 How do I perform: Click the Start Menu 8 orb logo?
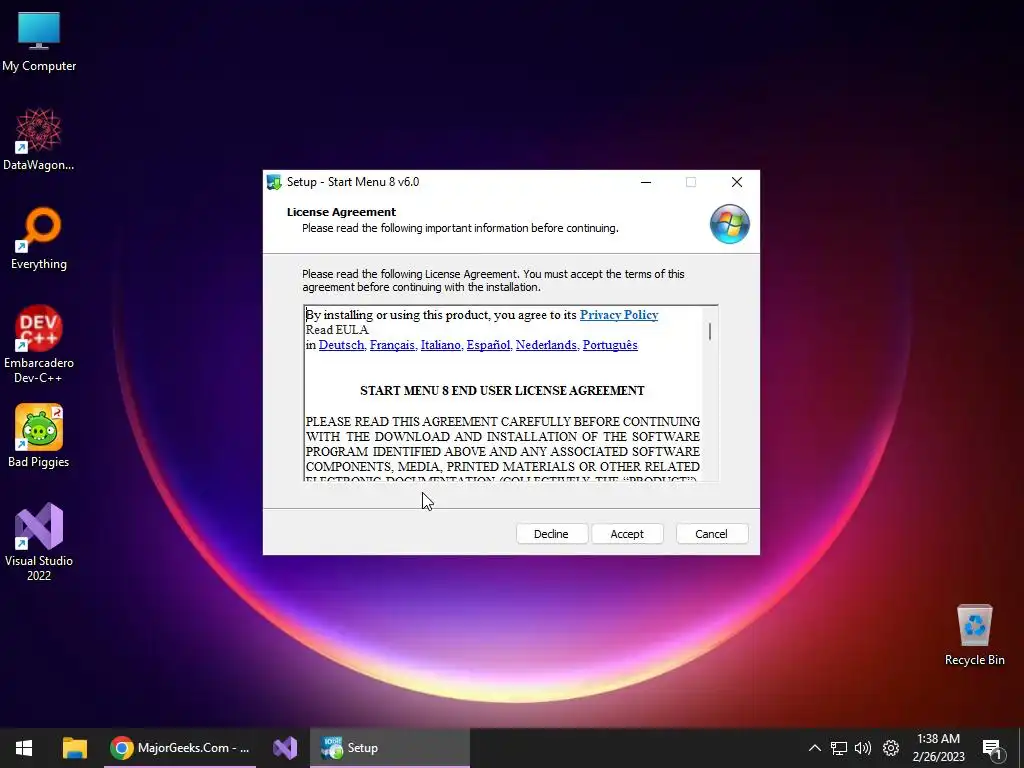click(729, 224)
